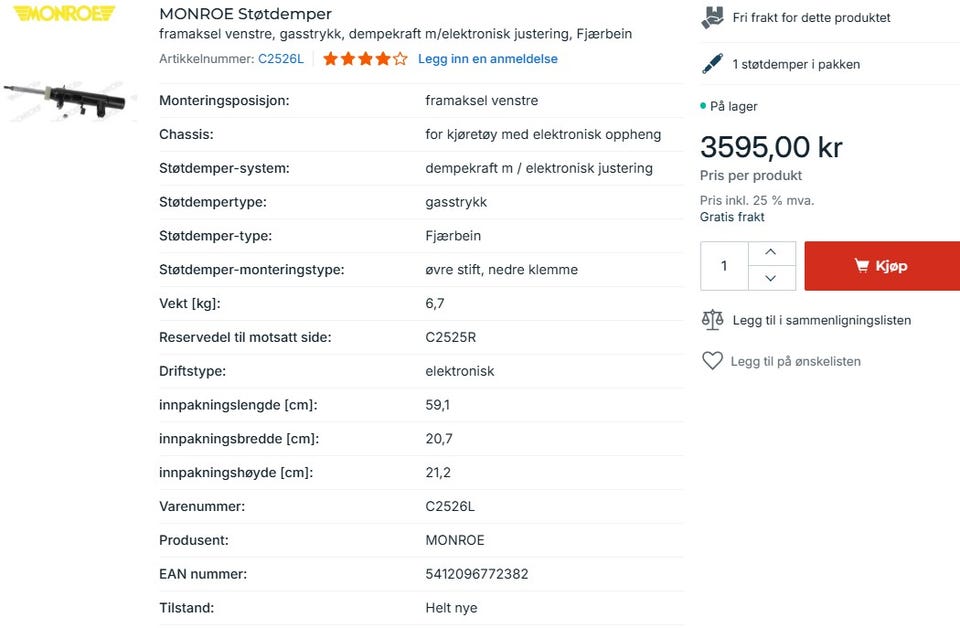
Task: Click the heart wishlist icon
Action: 712,361
